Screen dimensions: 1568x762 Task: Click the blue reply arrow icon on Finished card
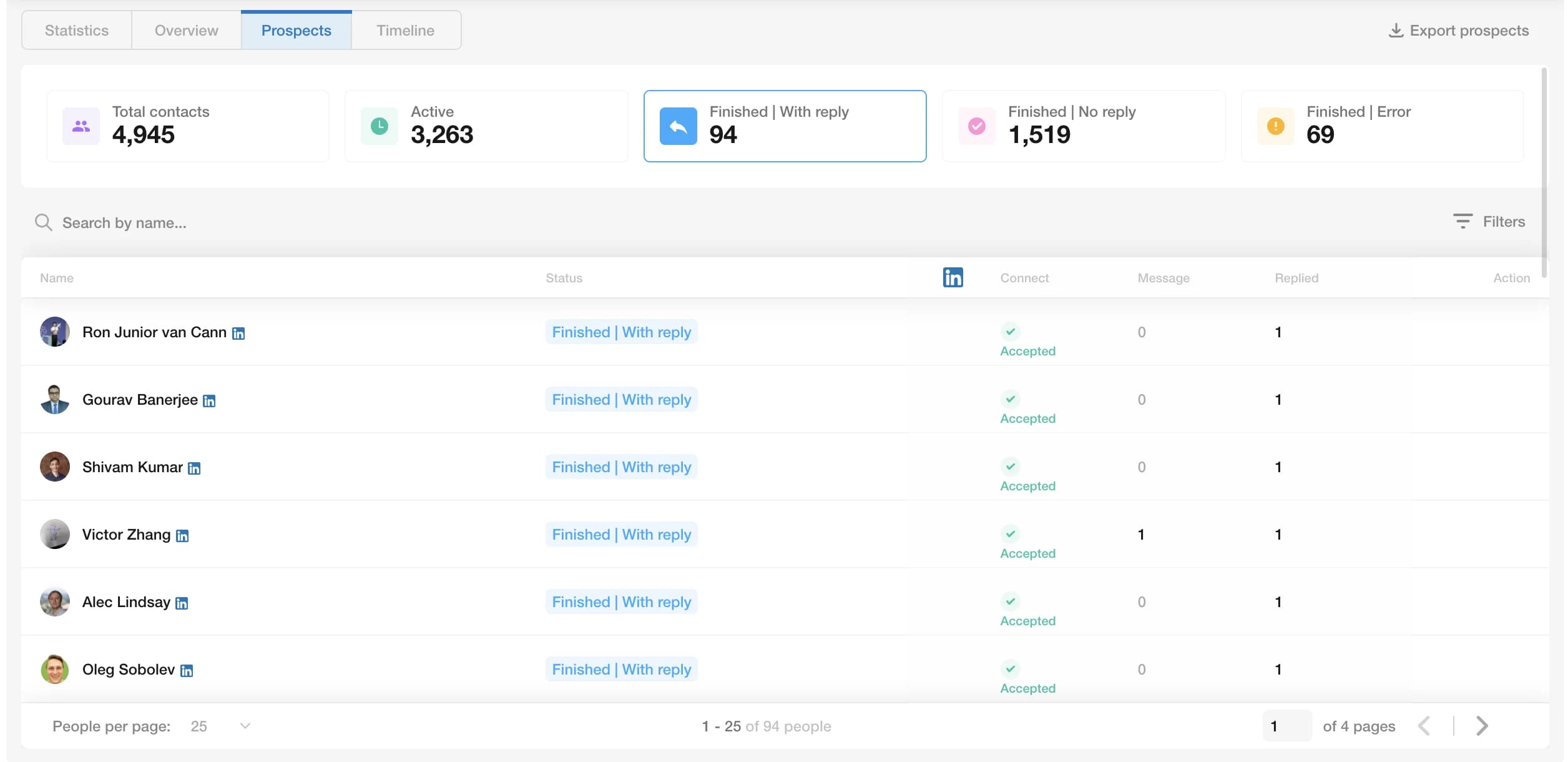tap(679, 126)
